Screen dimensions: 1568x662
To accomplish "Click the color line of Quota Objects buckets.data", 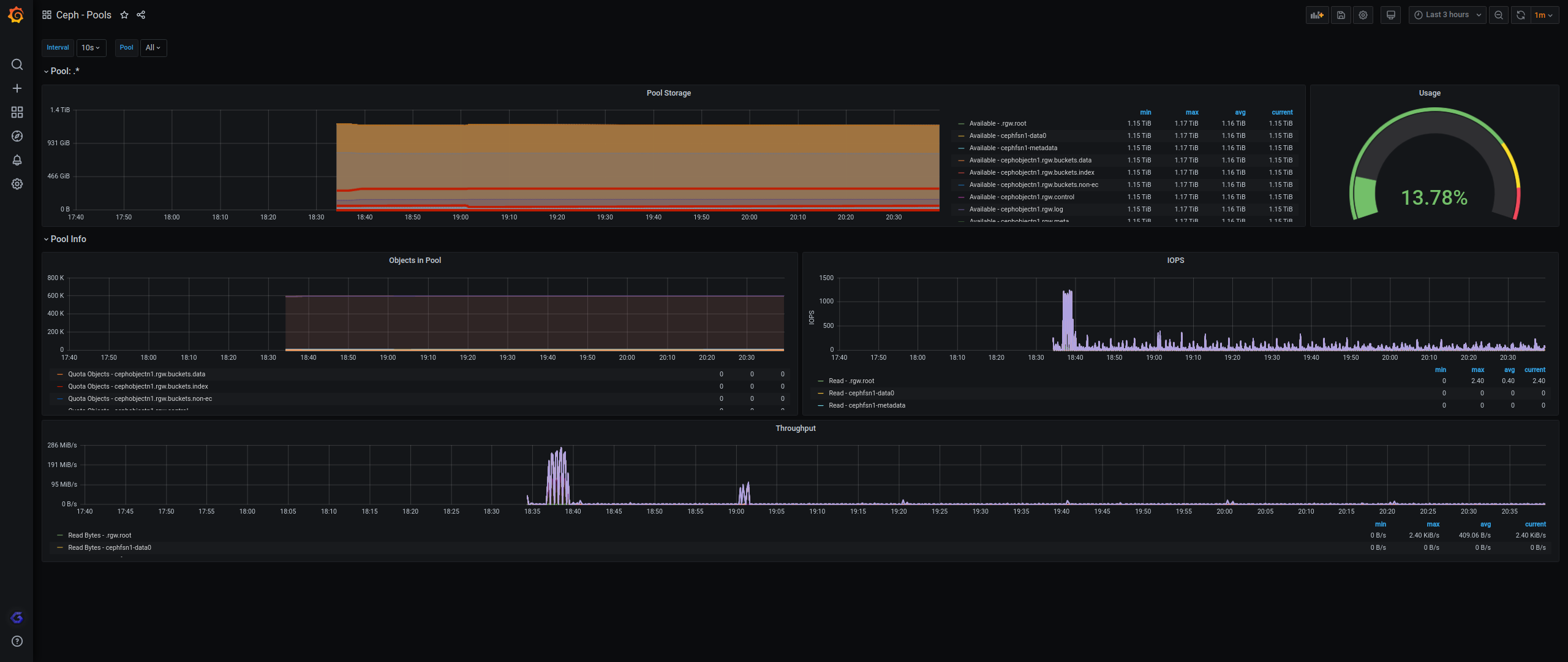I will (x=59, y=374).
